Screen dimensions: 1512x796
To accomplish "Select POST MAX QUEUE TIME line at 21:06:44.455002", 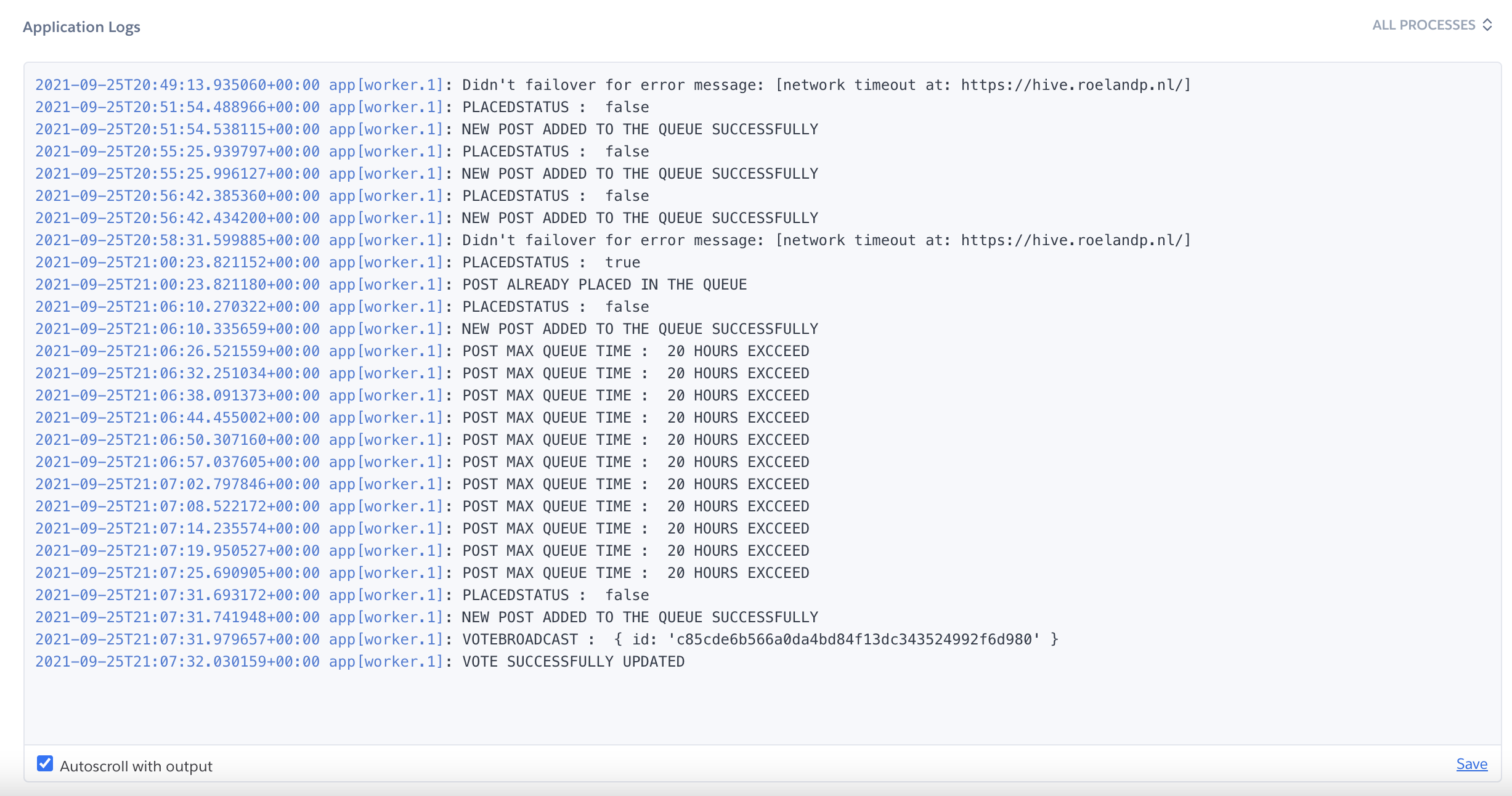I will tap(422, 418).
